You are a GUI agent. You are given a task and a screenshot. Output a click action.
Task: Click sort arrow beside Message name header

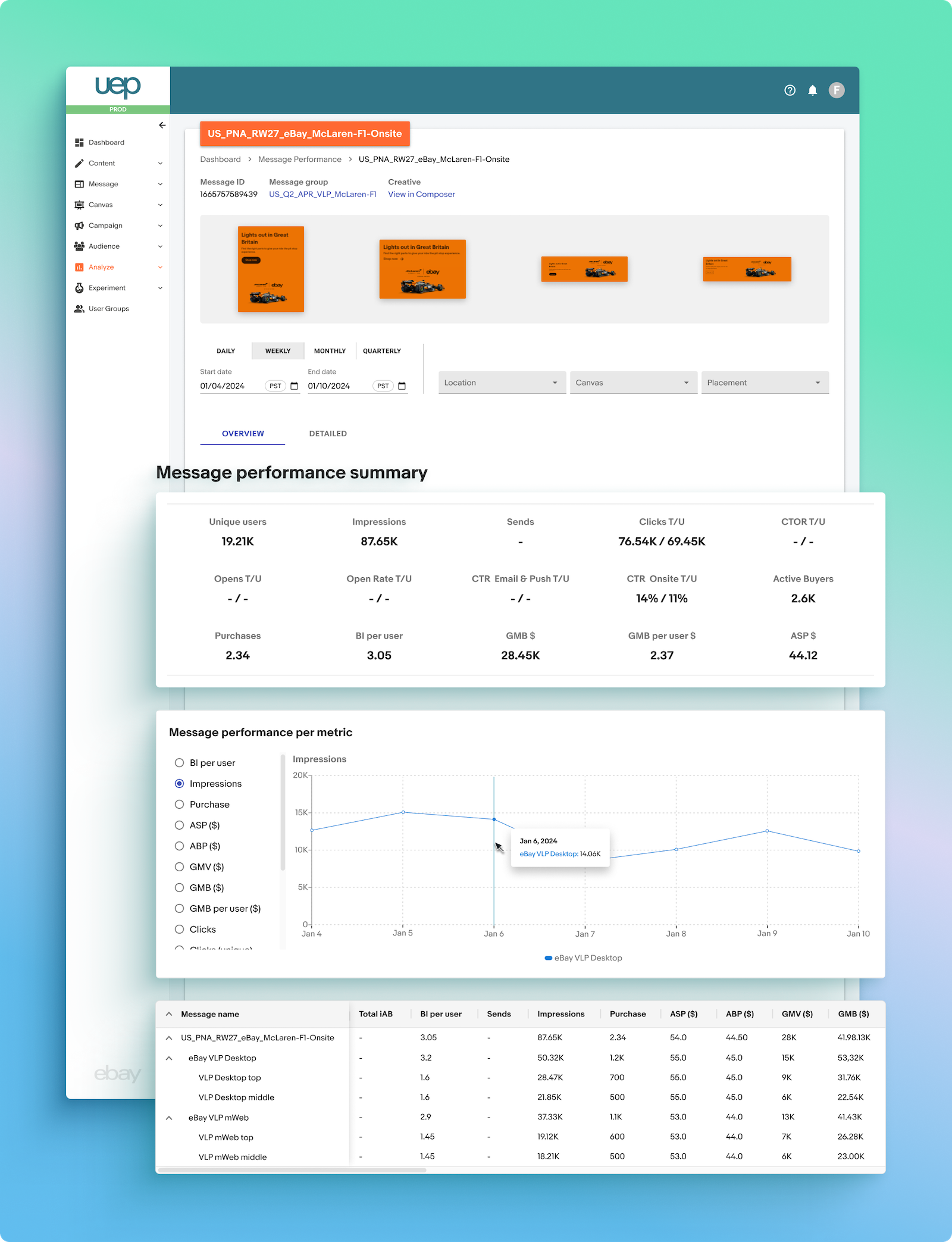coord(169,1014)
